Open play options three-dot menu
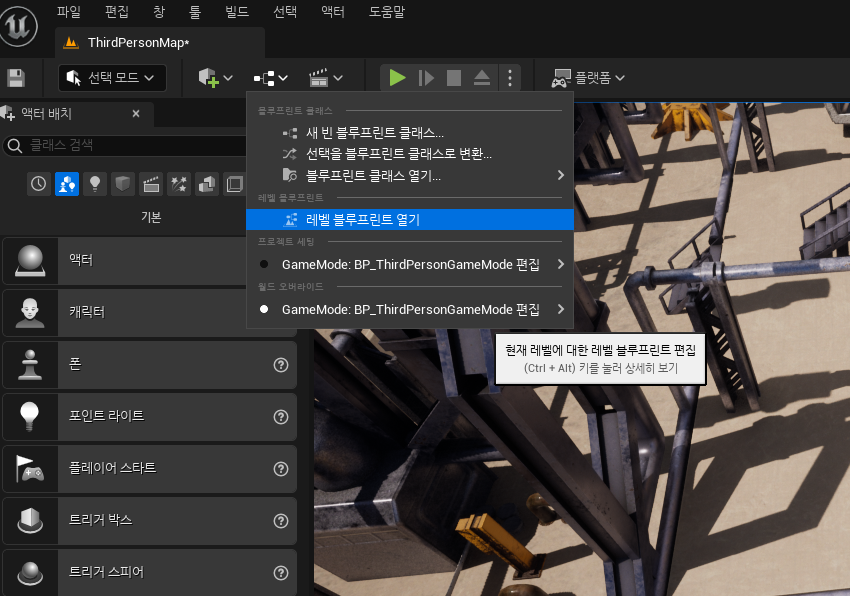Screen dimensions: 850x596 [510, 78]
